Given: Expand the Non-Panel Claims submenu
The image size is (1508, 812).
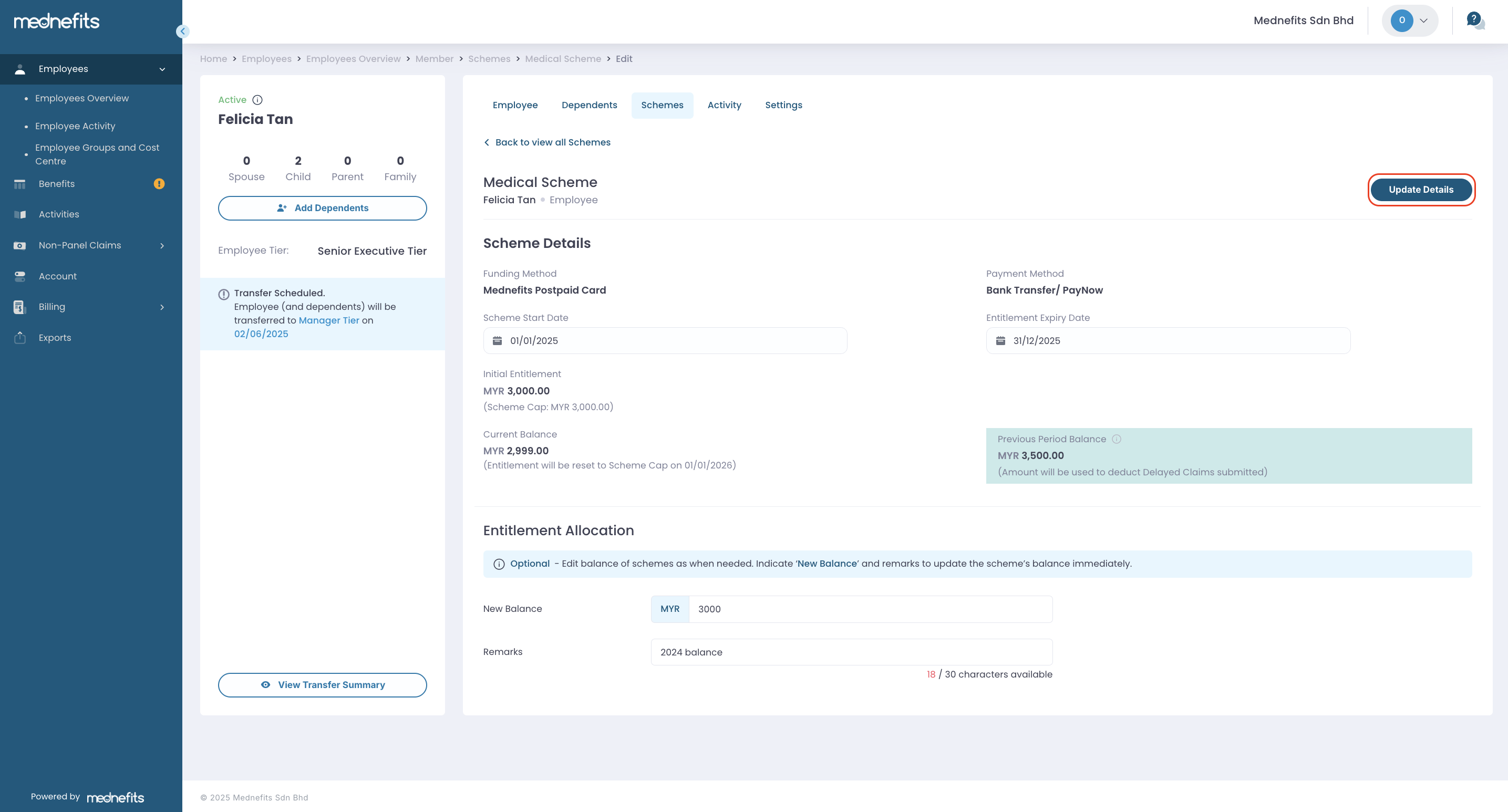Looking at the screenshot, I should (162, 246).
